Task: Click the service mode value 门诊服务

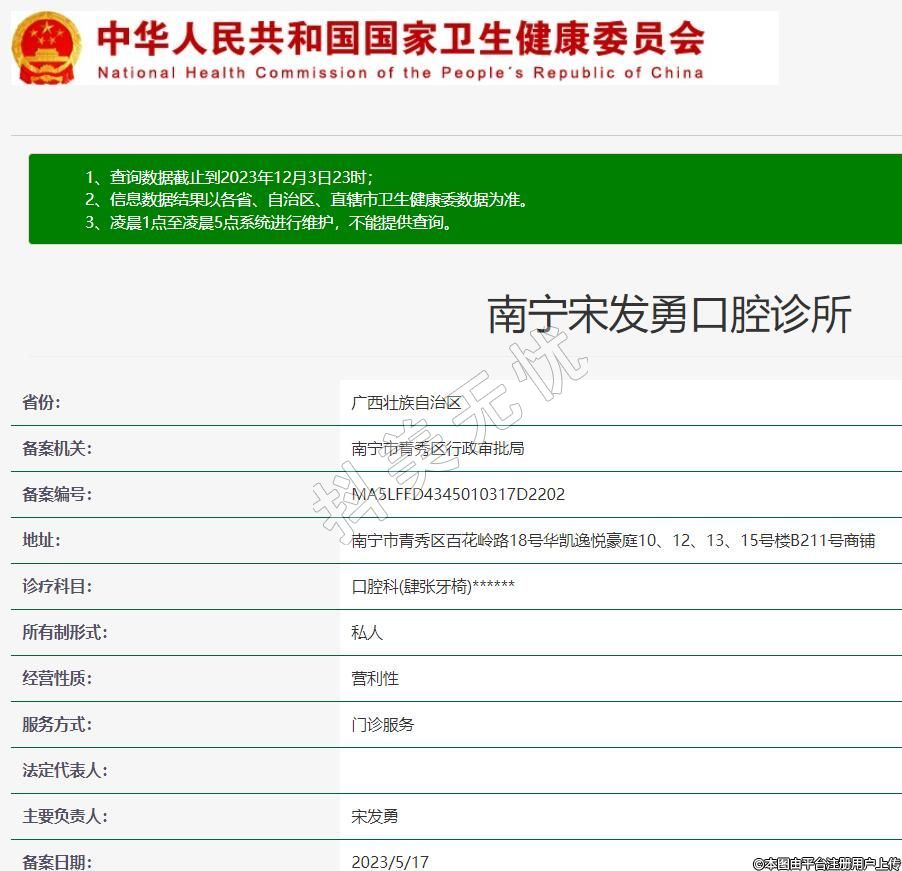Action: (382, 725)
